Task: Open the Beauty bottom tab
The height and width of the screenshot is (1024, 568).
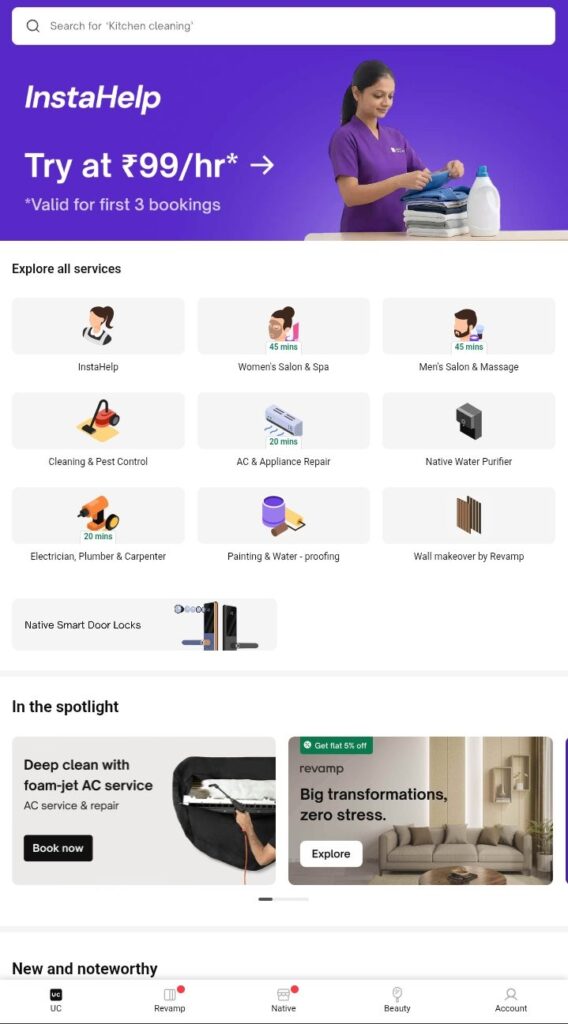Action: point(397,999)
